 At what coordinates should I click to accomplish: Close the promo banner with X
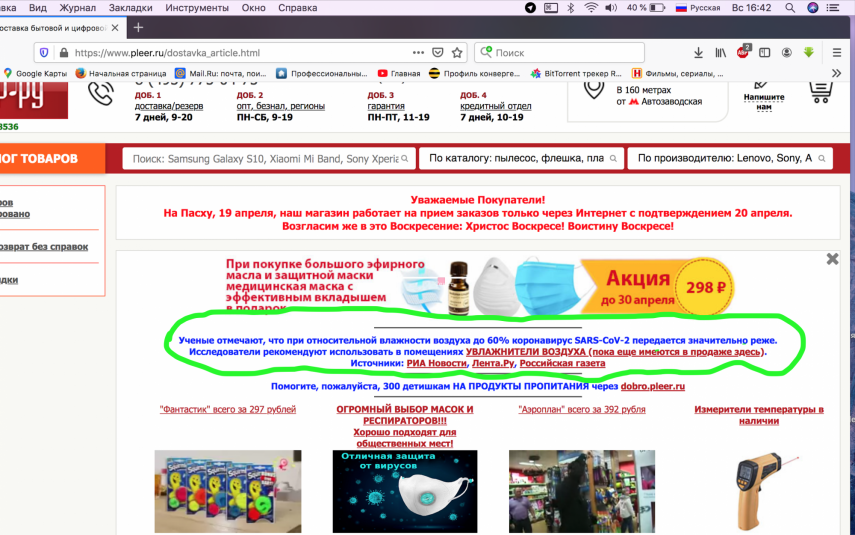(832, 259)
